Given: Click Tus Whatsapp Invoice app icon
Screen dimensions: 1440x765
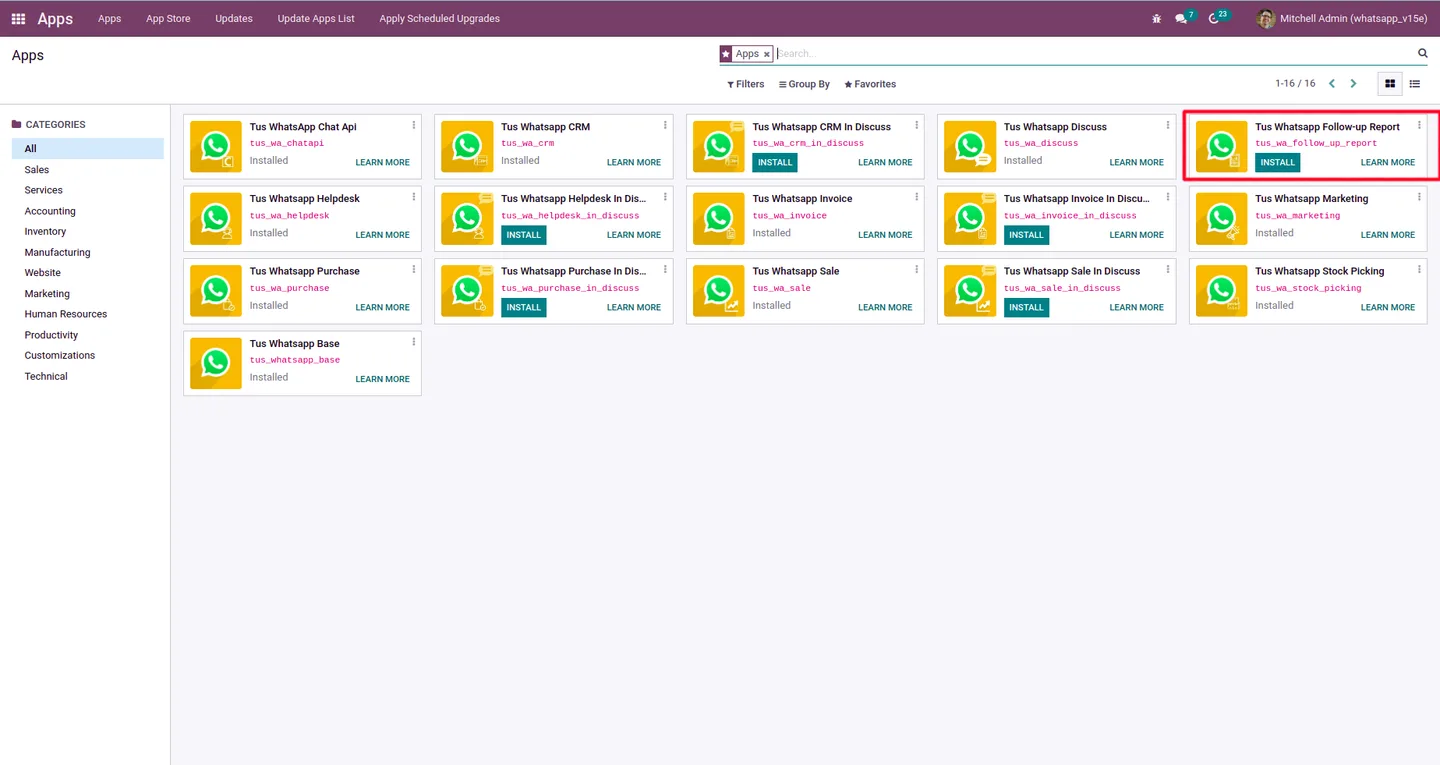Looking at the screenshot, I should (719, 219).
